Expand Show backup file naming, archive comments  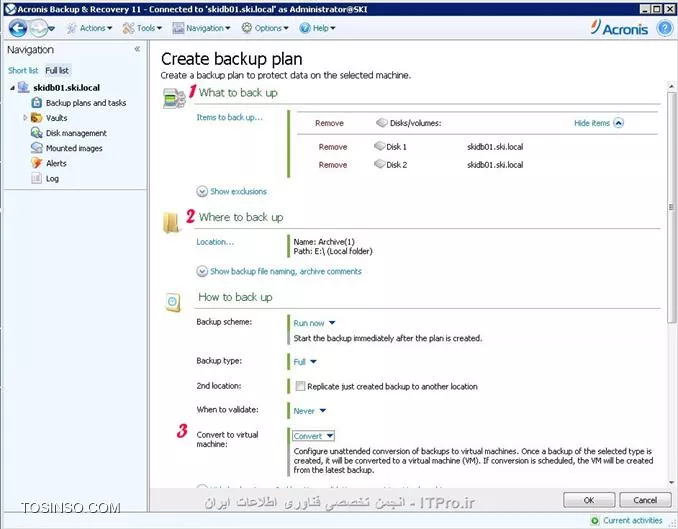point(279,271)
